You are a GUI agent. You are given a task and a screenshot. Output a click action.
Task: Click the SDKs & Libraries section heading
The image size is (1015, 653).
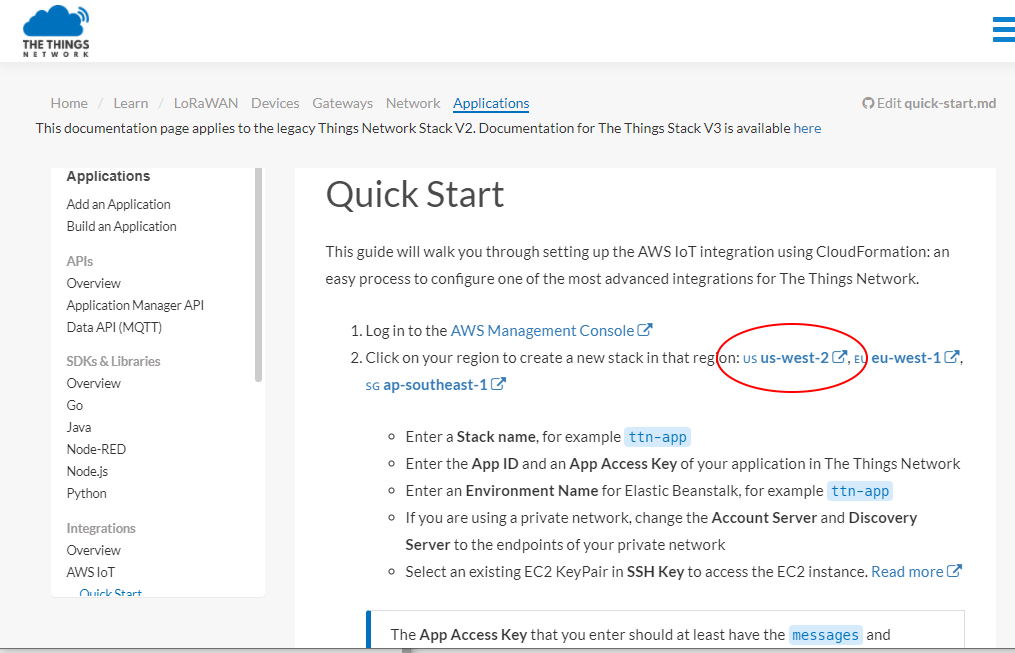pyautogui.click(x=113, y=361)
